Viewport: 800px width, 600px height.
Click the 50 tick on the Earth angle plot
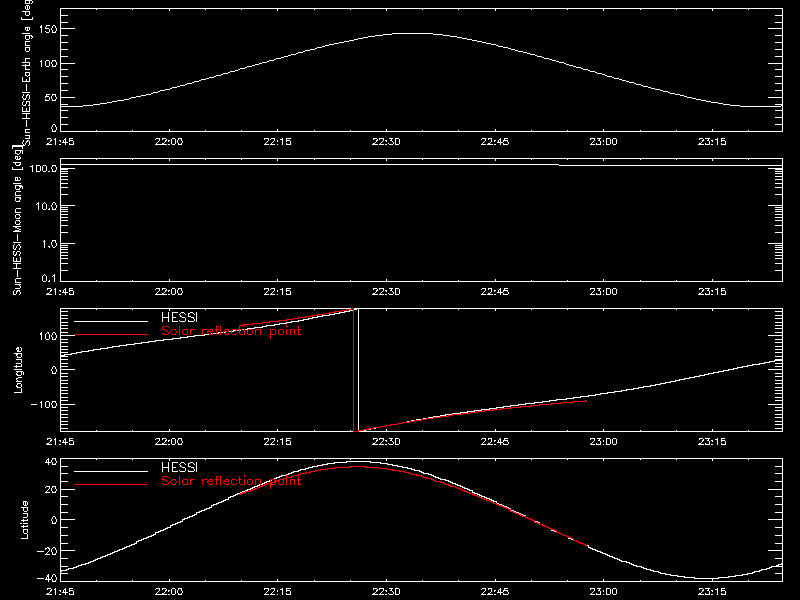coord(51,97)
